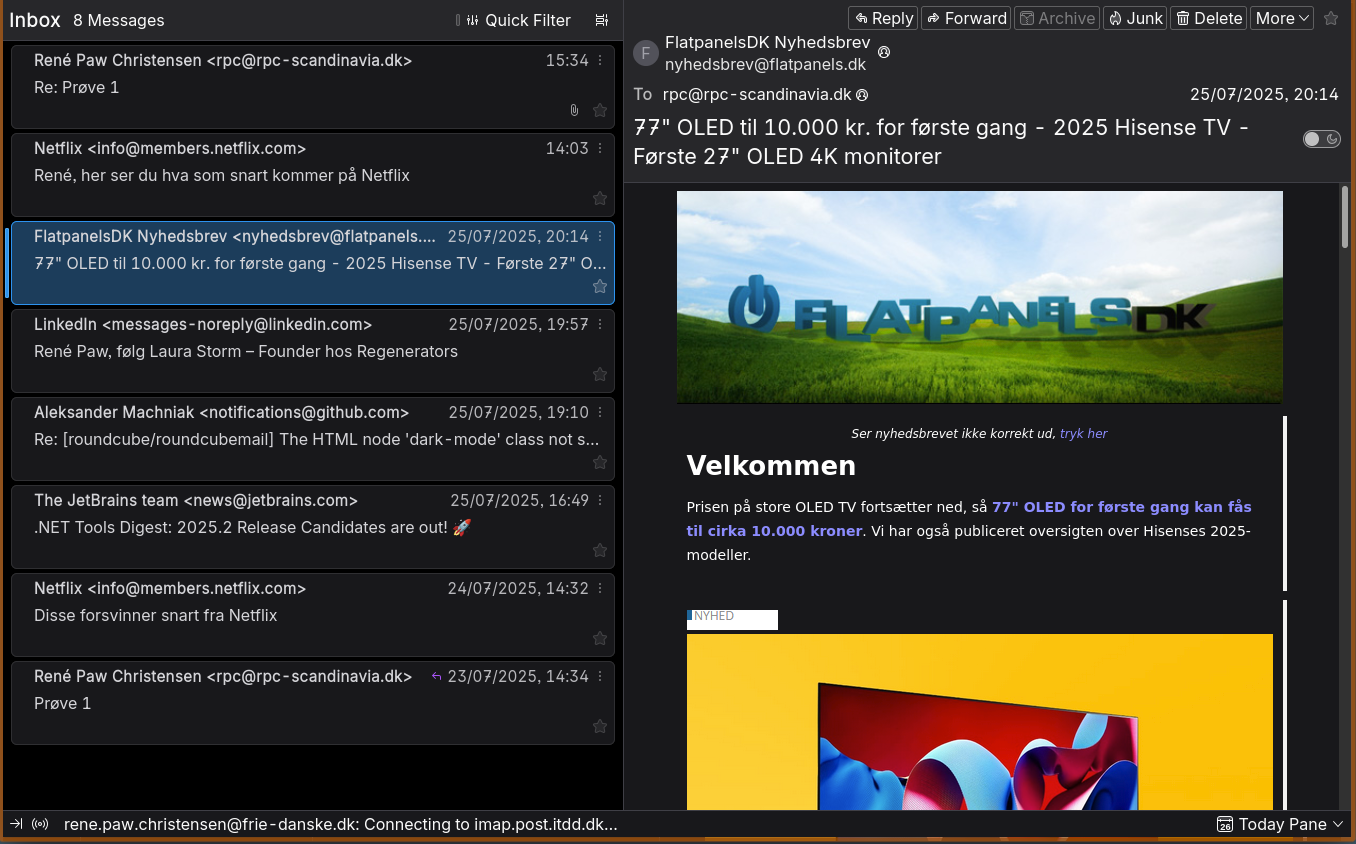This screenshot has height=844, width=1356.
Task: Open the kebab menu on the FlatpanelsDK message row
Action: [x=600, y=237]
